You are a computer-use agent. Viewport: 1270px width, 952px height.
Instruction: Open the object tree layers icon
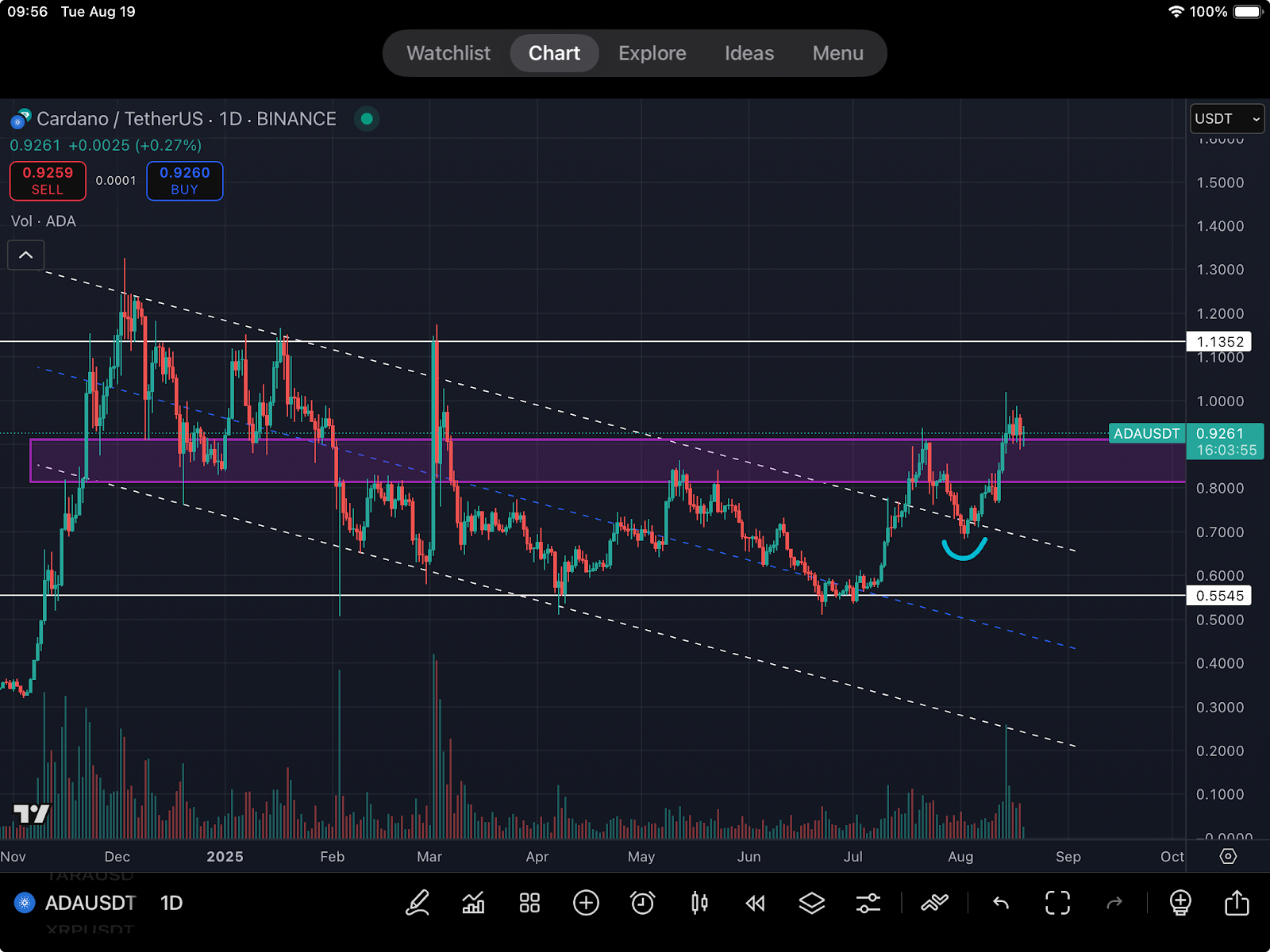pyautogui.click(x=811, y=903)
